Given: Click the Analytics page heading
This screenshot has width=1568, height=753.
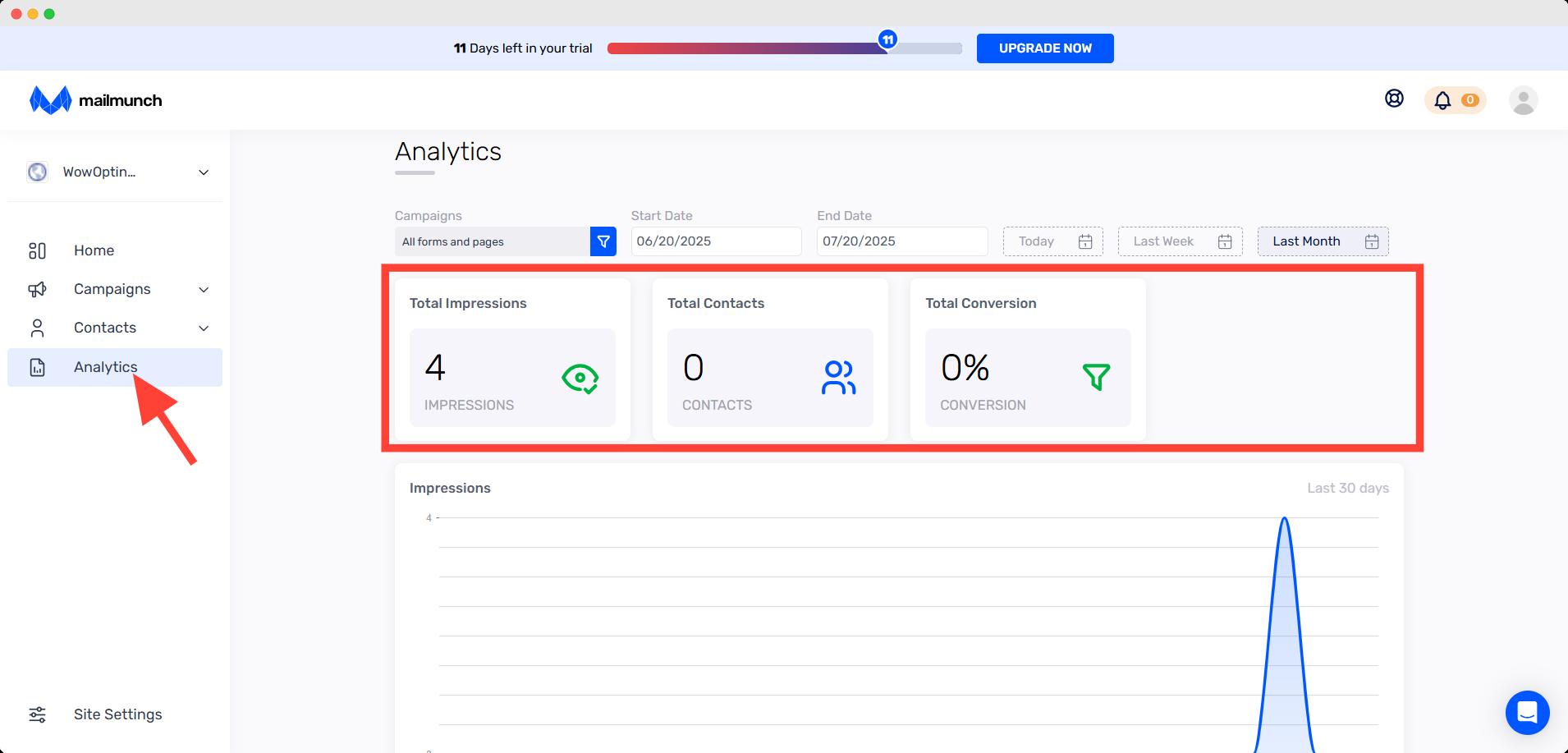Looking at the screenshot, I should point(448,151).
